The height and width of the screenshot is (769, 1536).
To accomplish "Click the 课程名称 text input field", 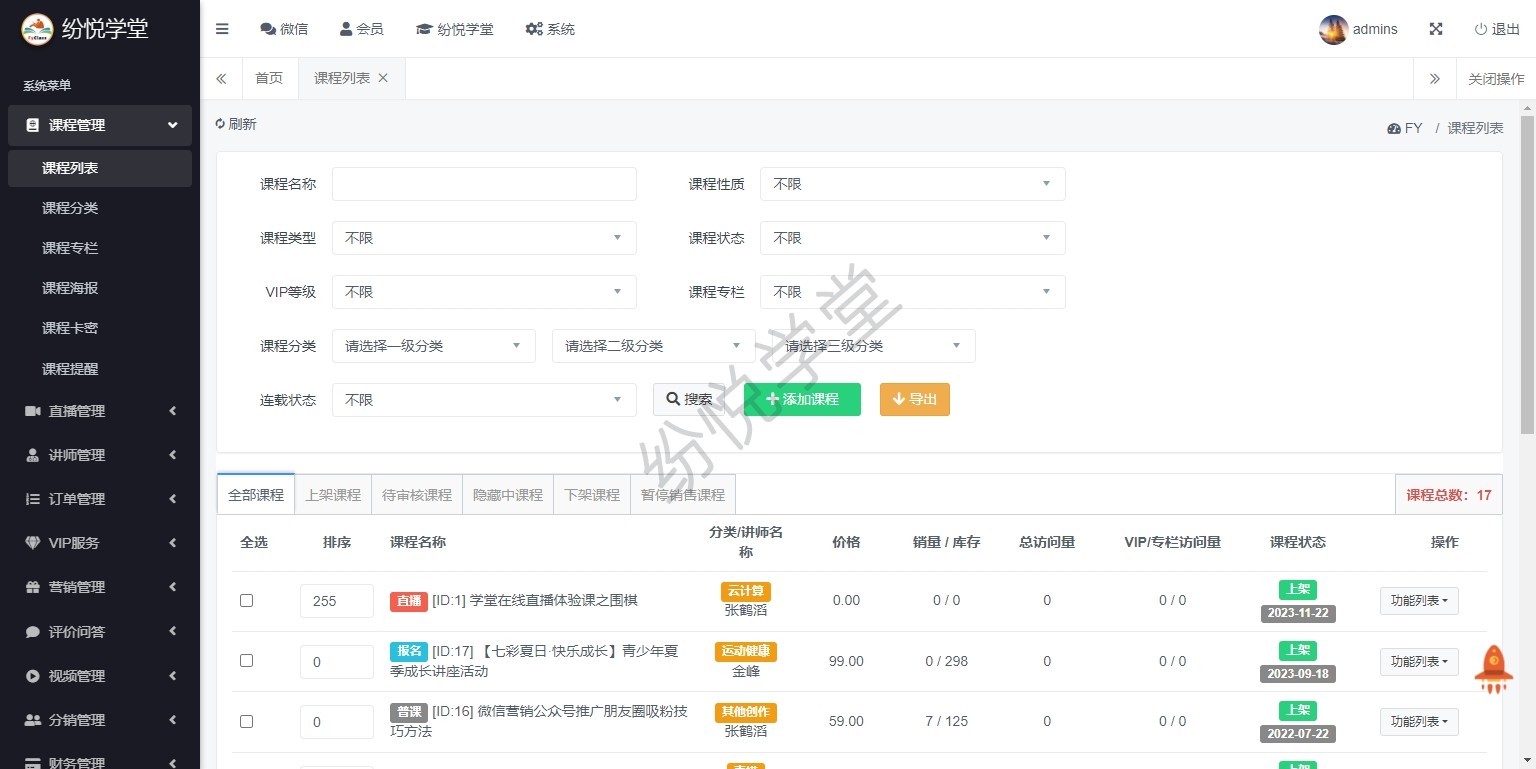I will [x=484, y=184].
